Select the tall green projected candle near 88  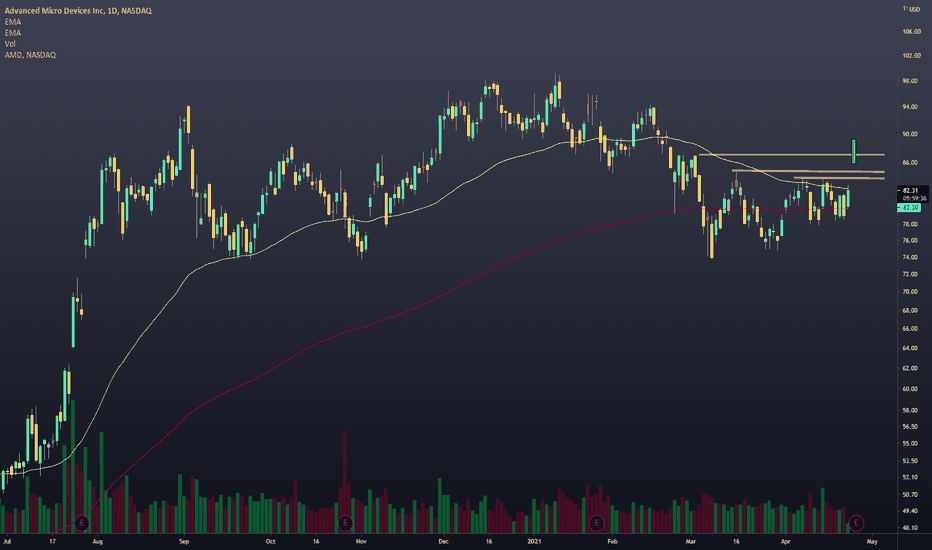coord(854,151)
